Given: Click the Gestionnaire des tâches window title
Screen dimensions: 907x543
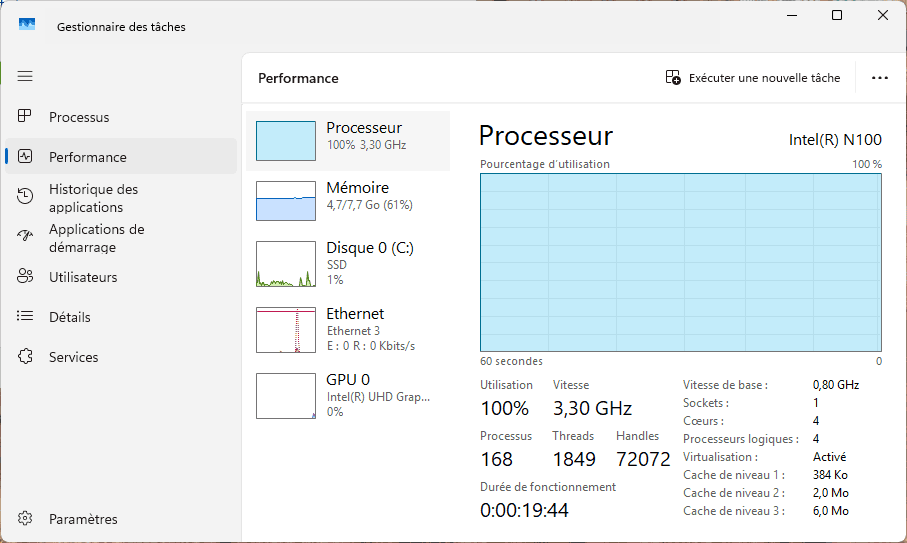Looking at the screenshot, I should pyautogui.click(x=121, y=27).
